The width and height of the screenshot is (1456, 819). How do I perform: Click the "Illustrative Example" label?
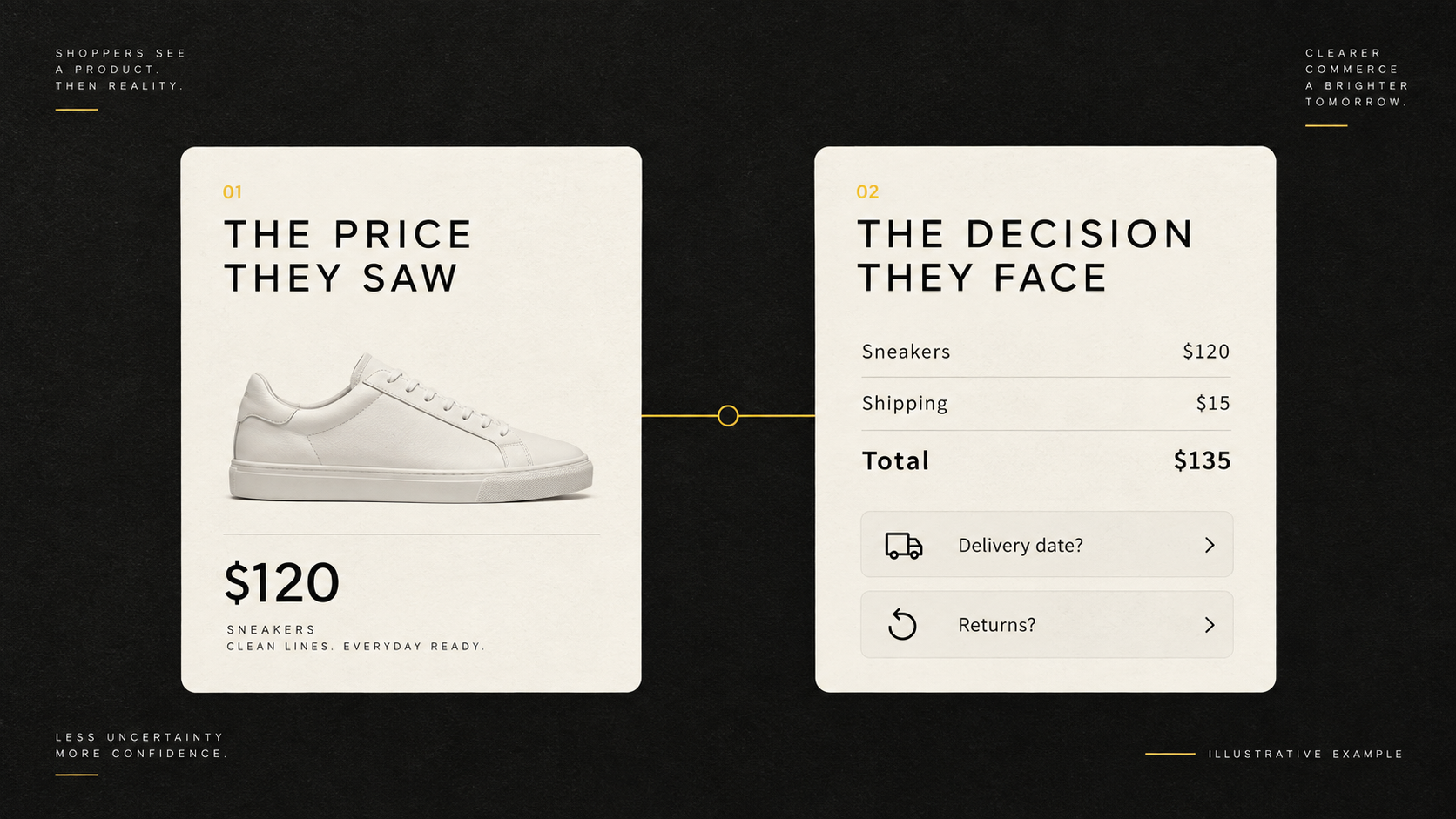tap(1306, 755)
